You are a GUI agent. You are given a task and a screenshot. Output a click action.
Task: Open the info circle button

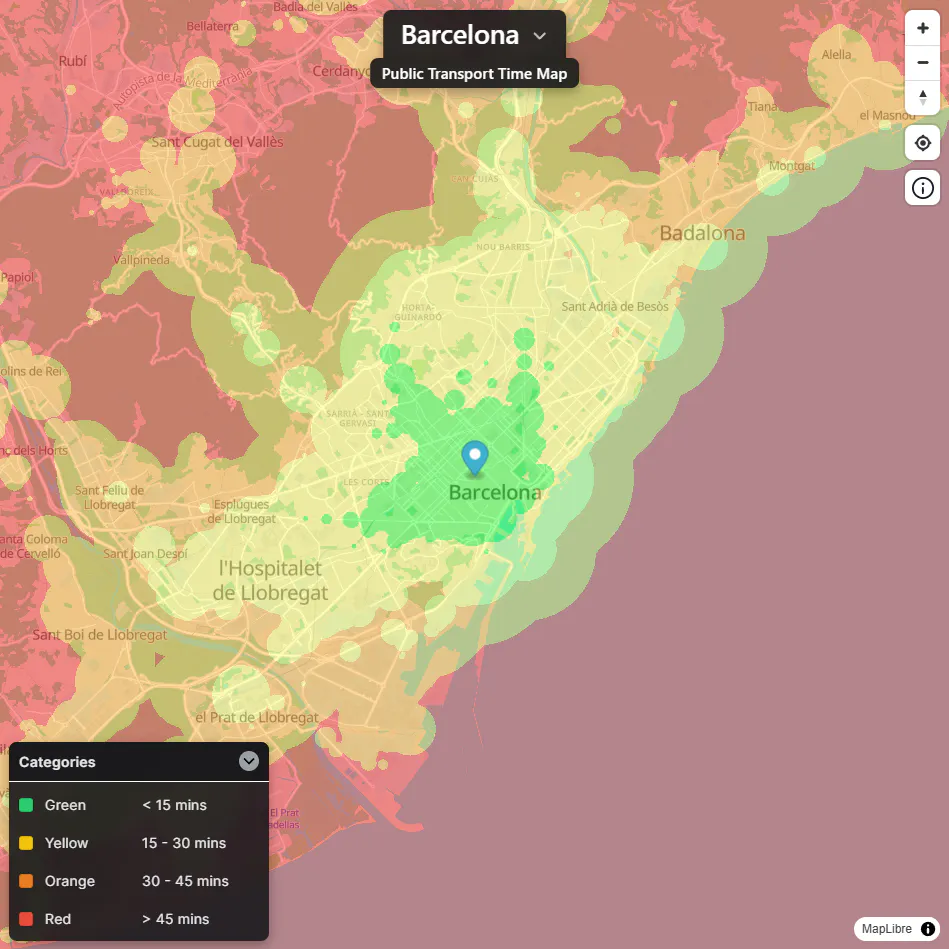coord(922,188)
